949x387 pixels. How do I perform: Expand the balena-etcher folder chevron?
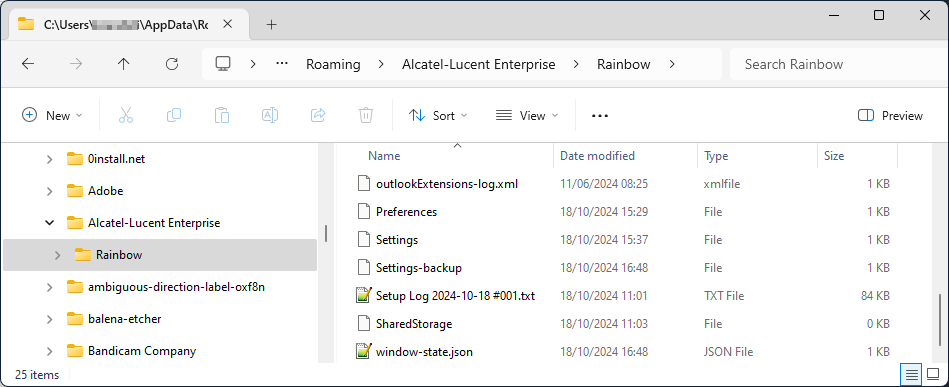[49, 319]
